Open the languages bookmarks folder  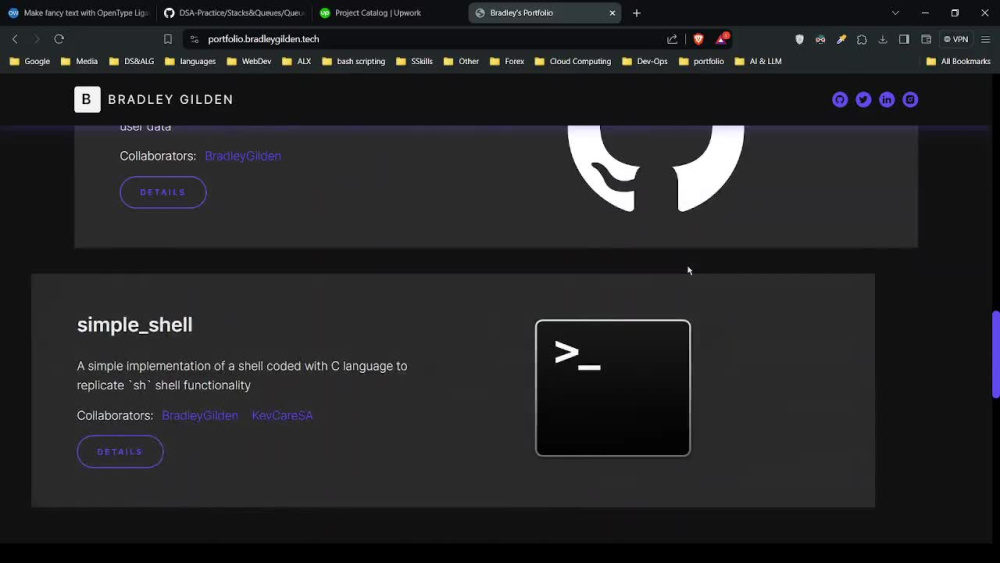pos(190,61)
